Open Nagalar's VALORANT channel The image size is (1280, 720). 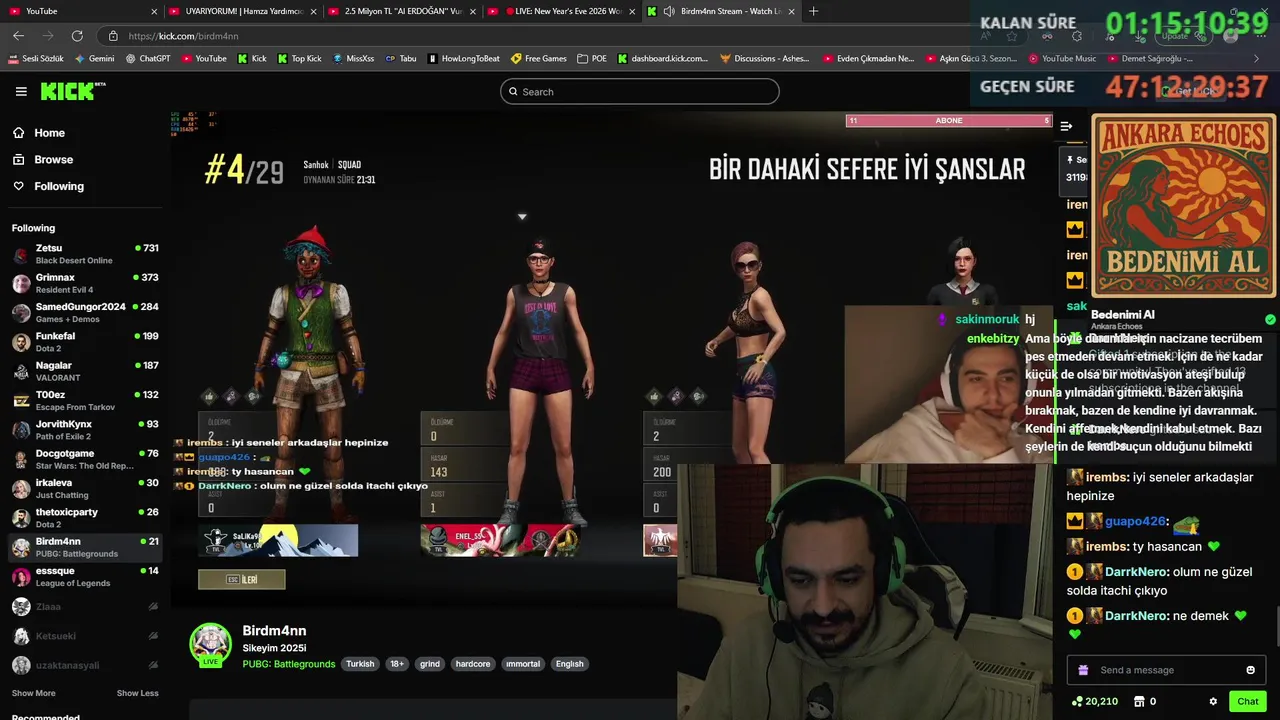click(x=85, y=371)
